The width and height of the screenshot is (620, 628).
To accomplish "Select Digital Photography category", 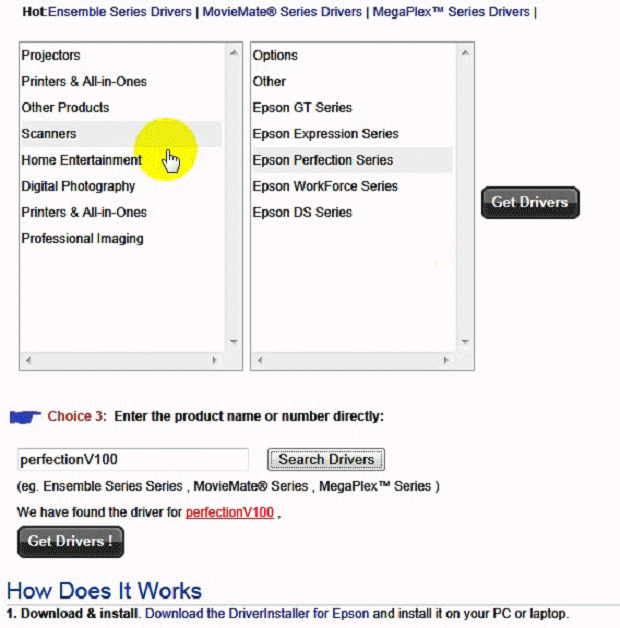I will [x=121, y=186].
